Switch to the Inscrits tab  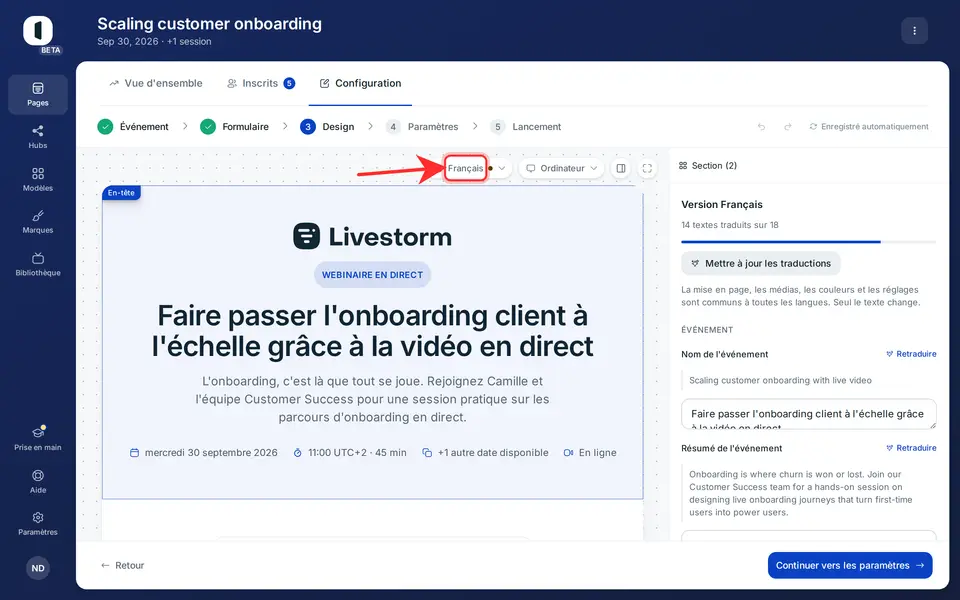point(261,83)
